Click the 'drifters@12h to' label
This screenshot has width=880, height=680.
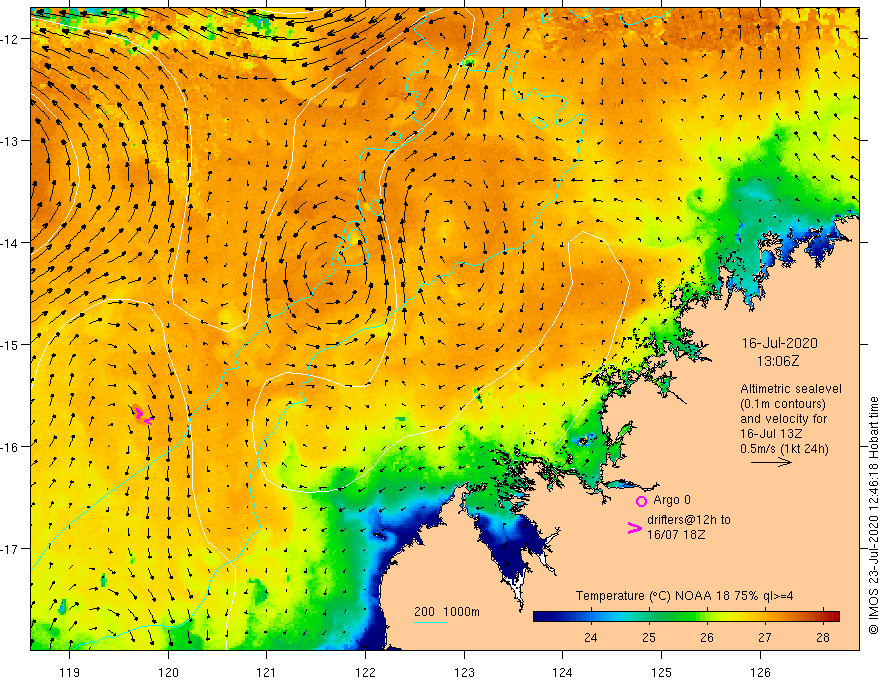tap(689, 520)
